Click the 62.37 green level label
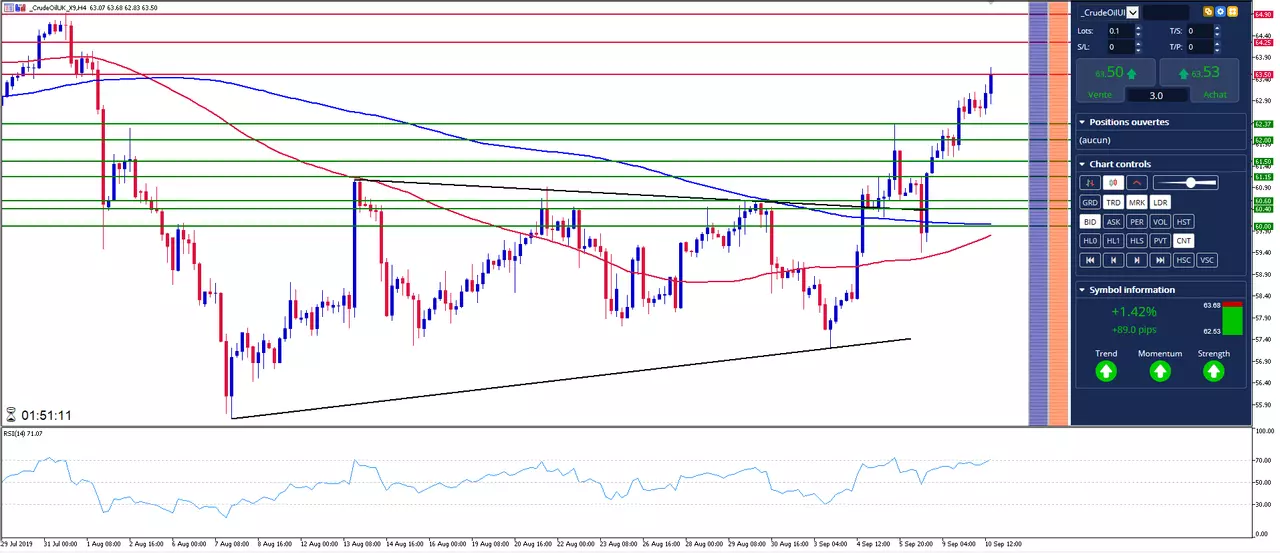This screenshot has height=553, width=1280. (x=1263, y=124)
